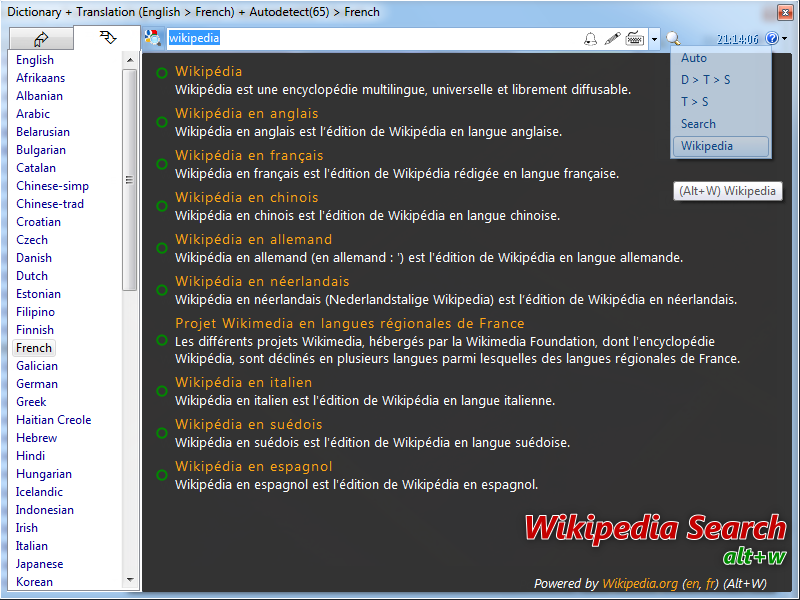This screenshot has height=600, width=800.
Task: Select Danish in the language list
Action: click(34, 258)
